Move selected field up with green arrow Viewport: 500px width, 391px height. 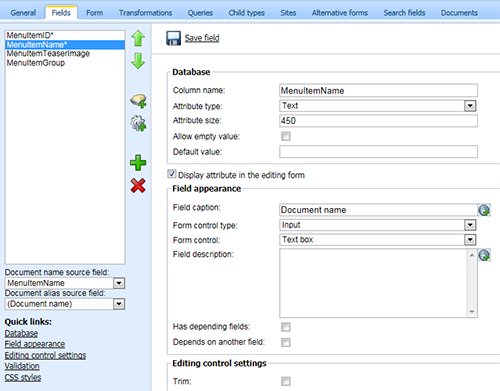click(138, 38)
